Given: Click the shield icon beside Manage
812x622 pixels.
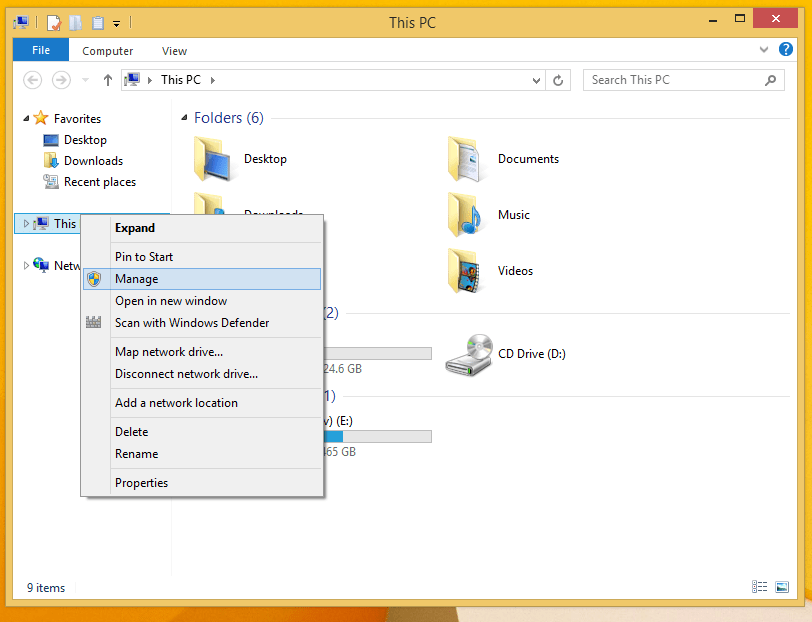Looking at the screenshot, I should (94, 279).
